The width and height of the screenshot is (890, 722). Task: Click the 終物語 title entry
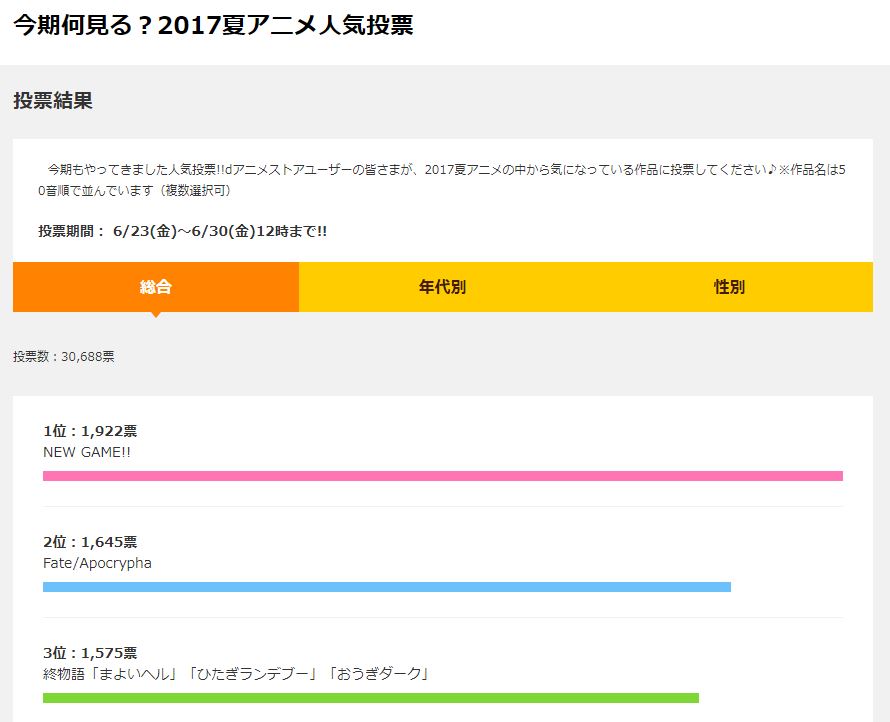[x=236, y=674]
